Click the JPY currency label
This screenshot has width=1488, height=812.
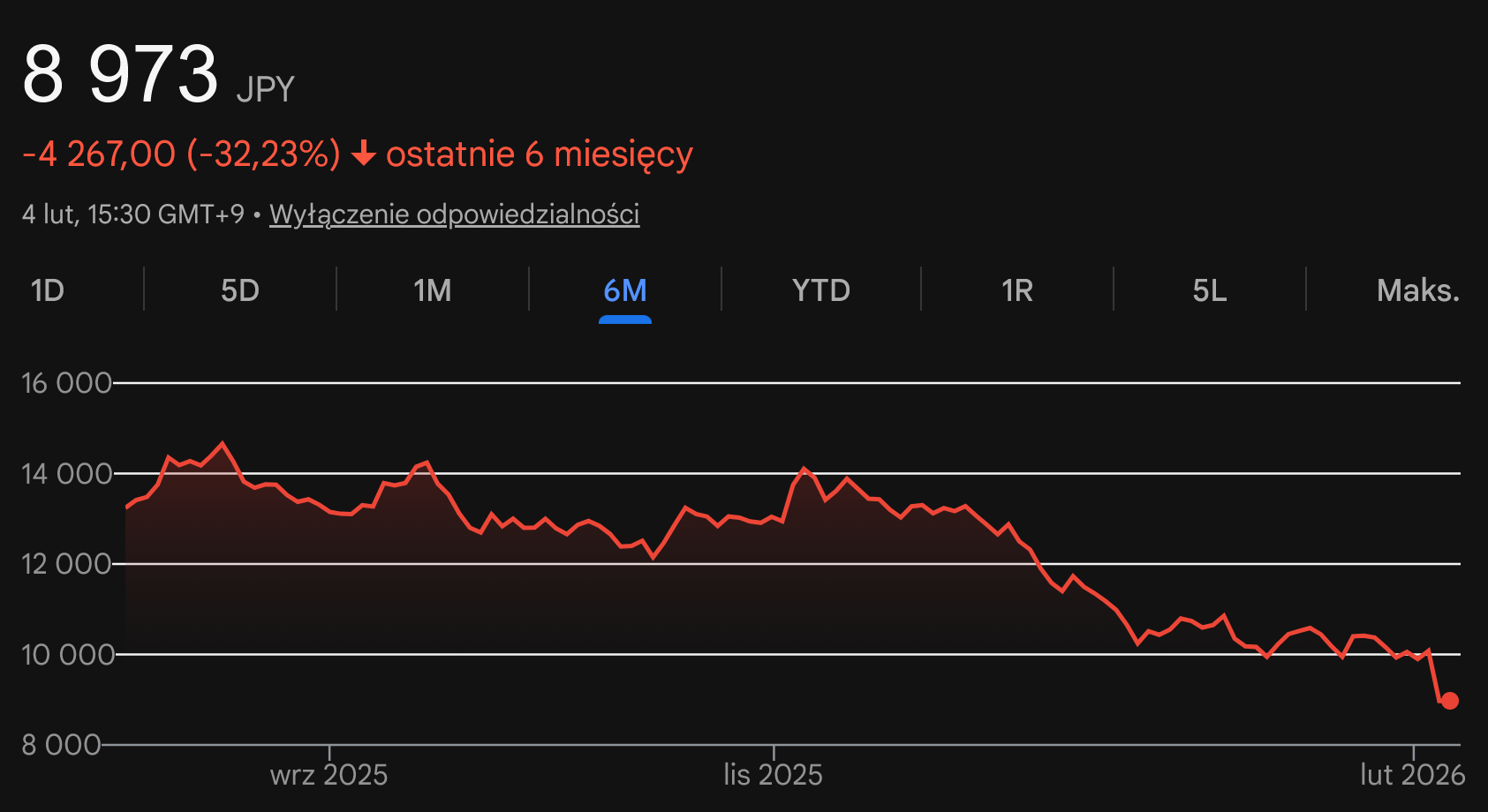pyautogui.click(x=265, y=89)
